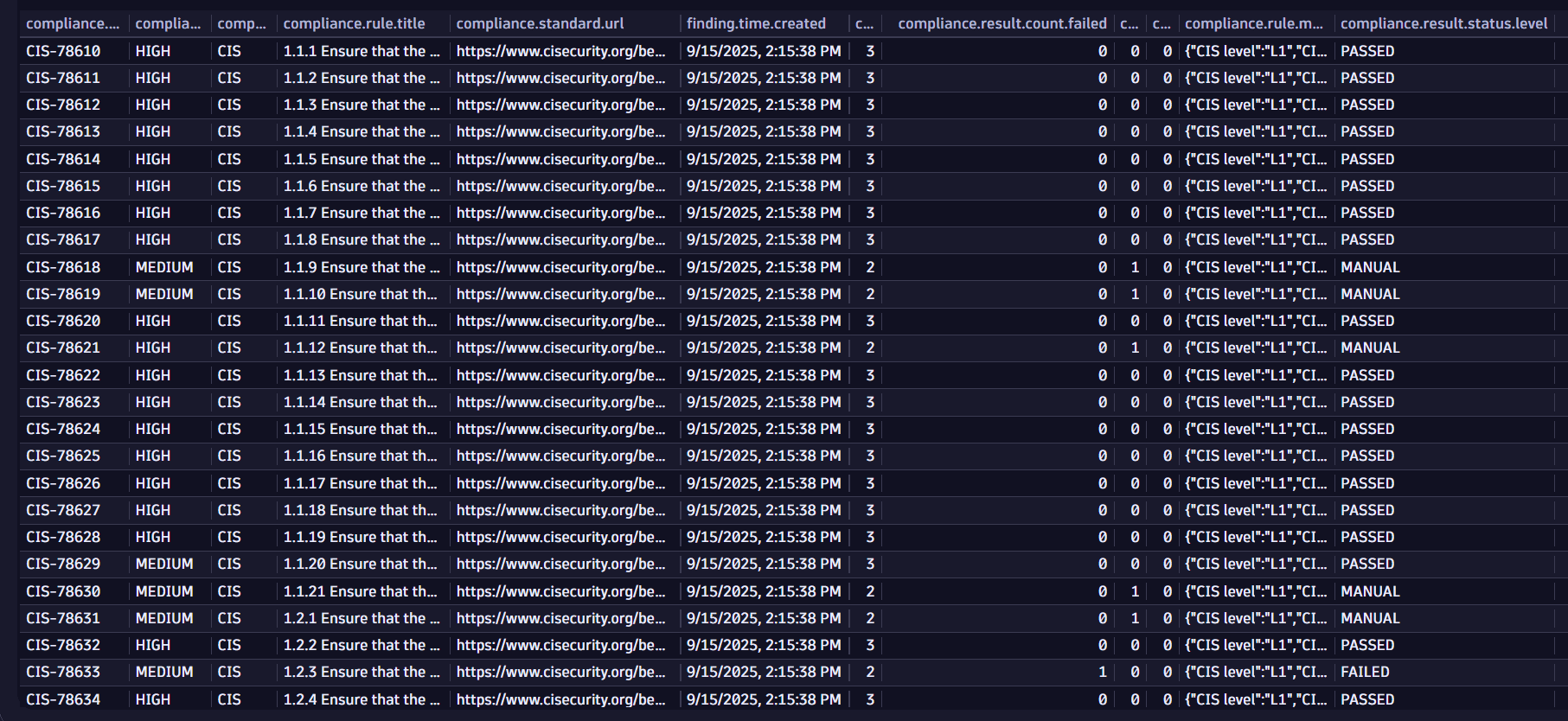The image size is (1568, 721).
Task: Follow the standard URL link for CIS-78621
Action: 560,348
